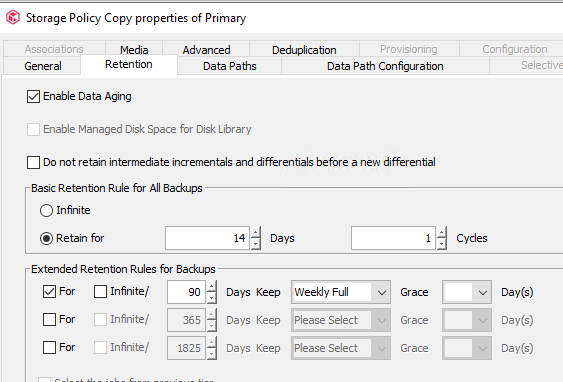563x382 pixels.
Task: Open Please Select dropdown in 365 days row
Action: 341,320
